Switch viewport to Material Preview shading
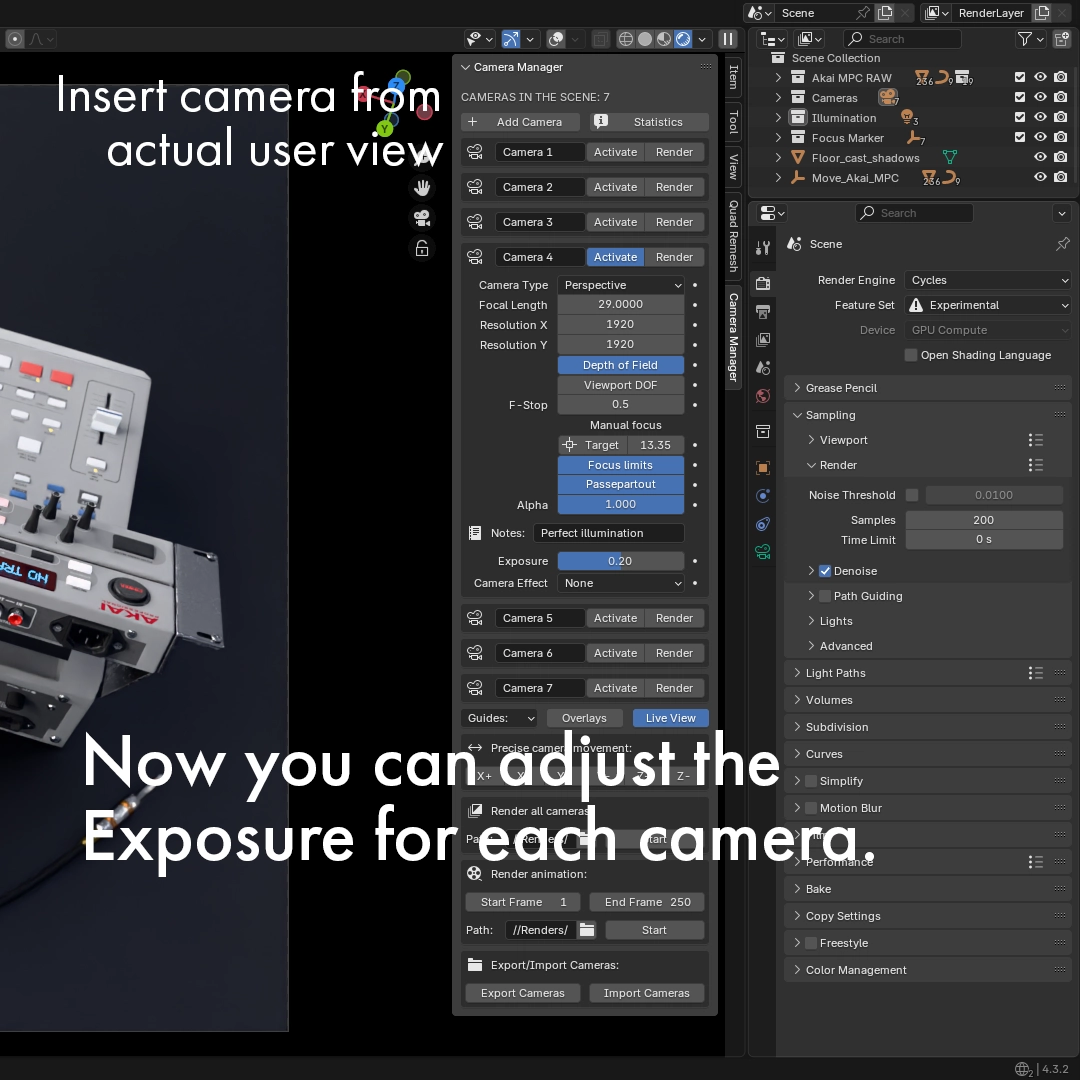 click(664, 39)
